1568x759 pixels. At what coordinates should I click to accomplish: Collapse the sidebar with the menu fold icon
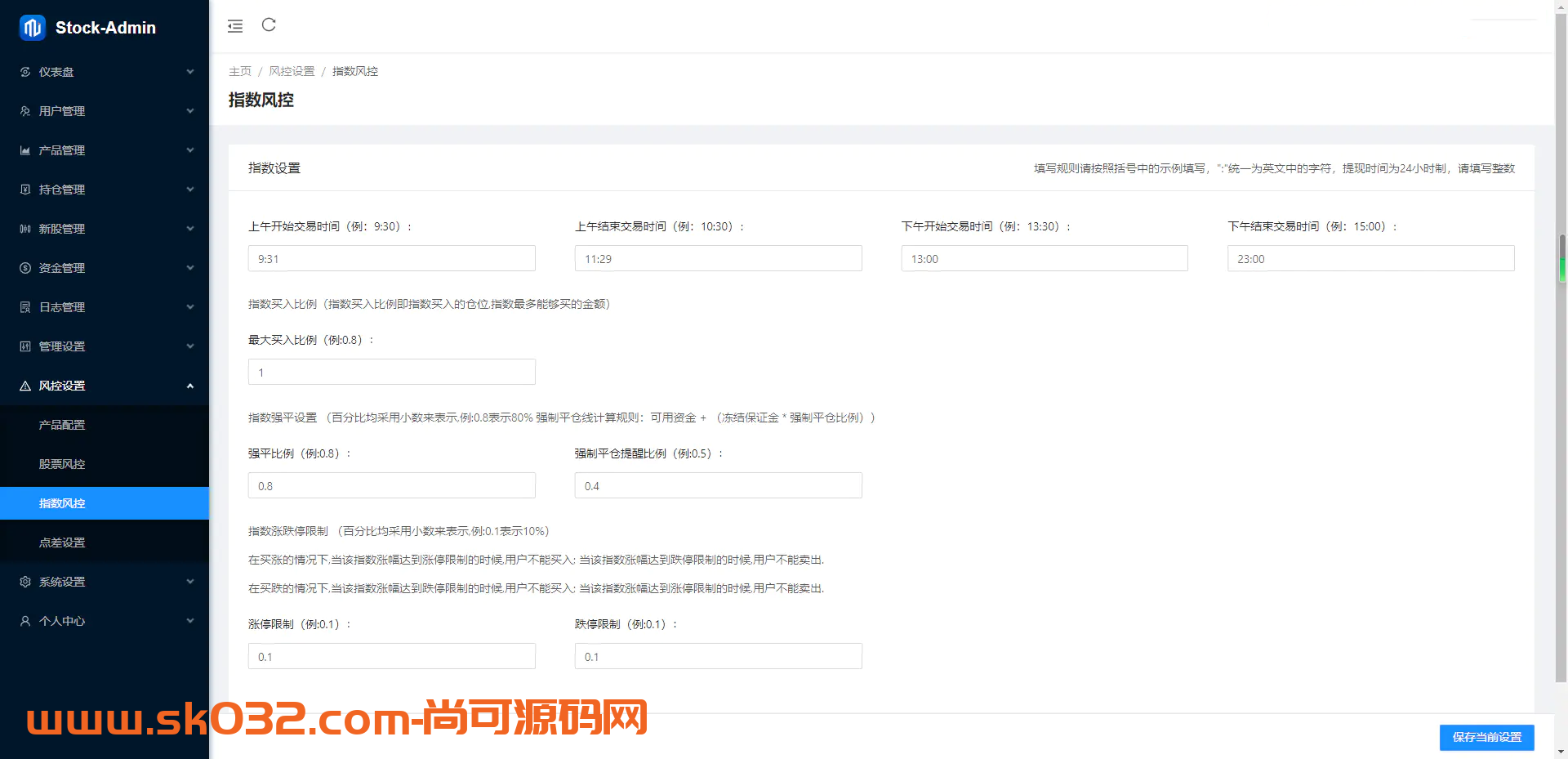[x=235, y=26]
